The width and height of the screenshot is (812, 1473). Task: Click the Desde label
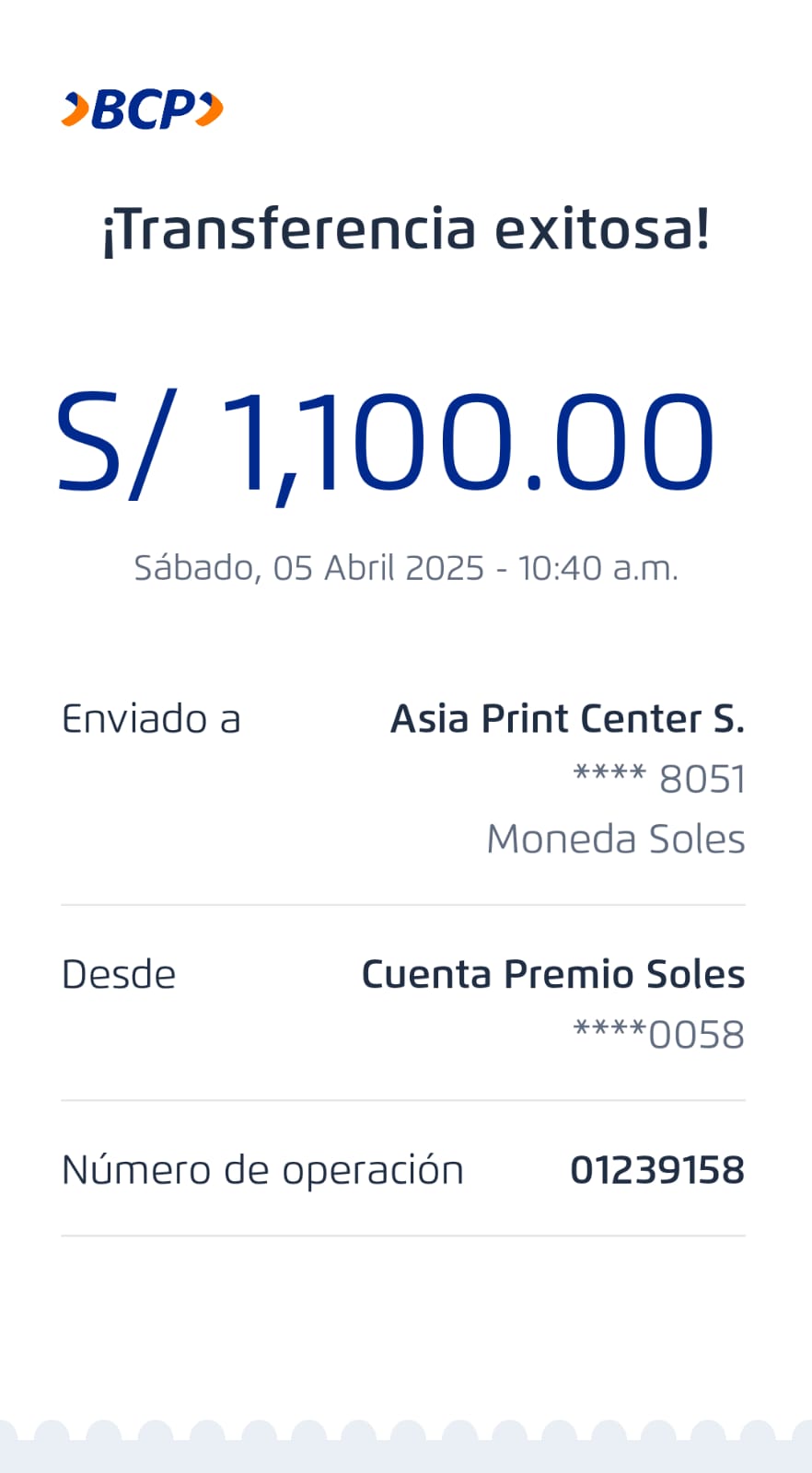pos(119,974)
